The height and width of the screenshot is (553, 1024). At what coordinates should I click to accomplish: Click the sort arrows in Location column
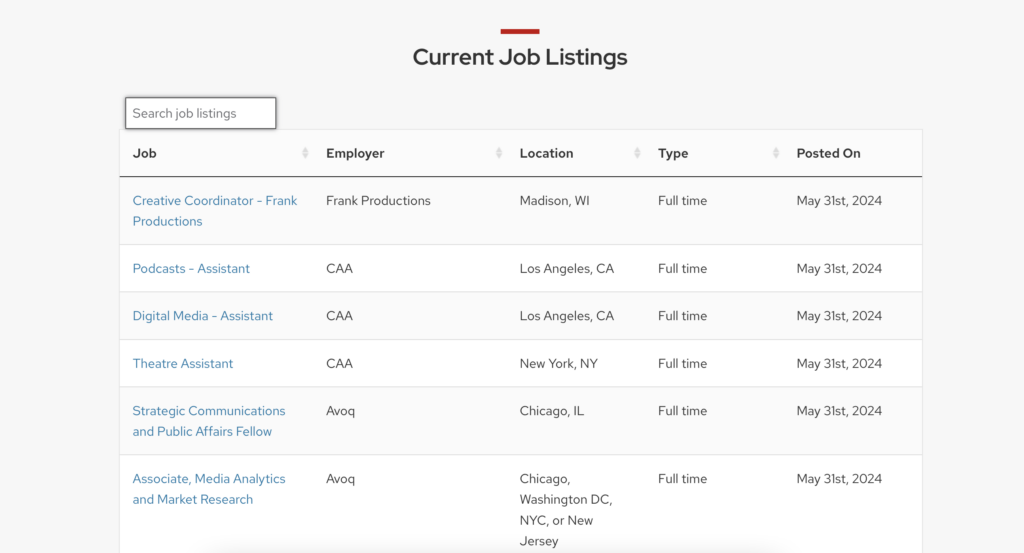(x=637, y=154)
